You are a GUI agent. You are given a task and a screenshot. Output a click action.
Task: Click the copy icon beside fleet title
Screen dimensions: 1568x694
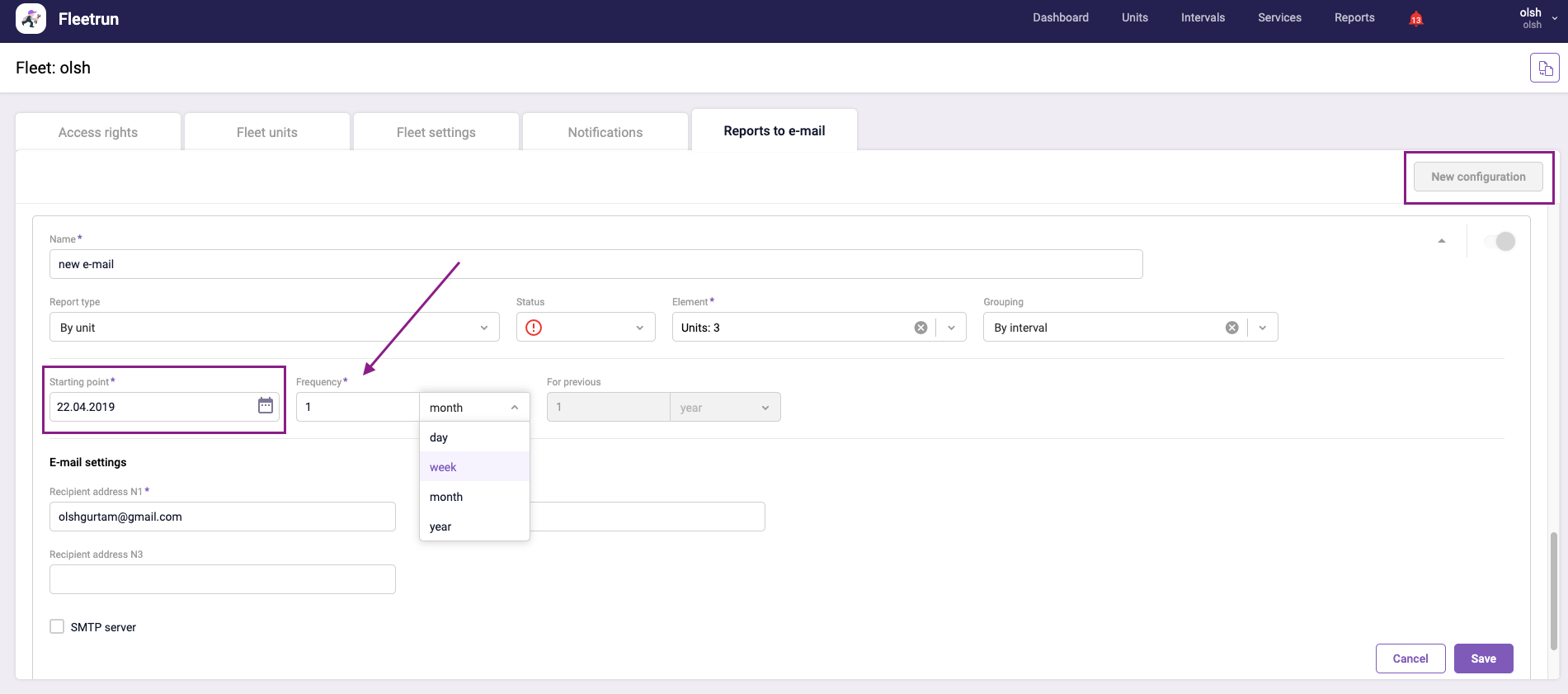1544,68
